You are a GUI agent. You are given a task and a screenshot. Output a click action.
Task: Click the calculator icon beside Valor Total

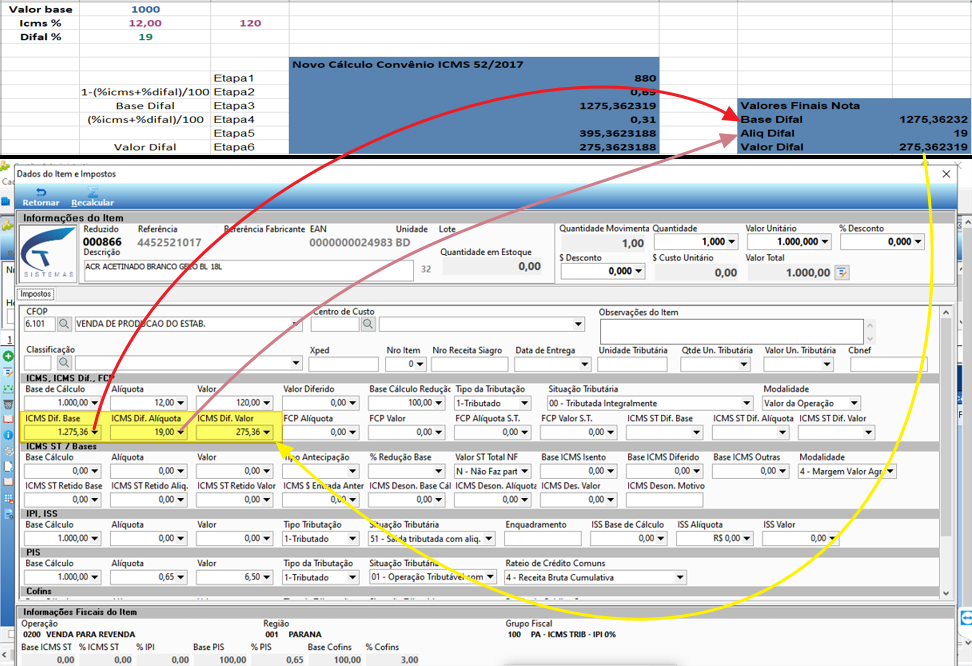click(x=842, y=272)
